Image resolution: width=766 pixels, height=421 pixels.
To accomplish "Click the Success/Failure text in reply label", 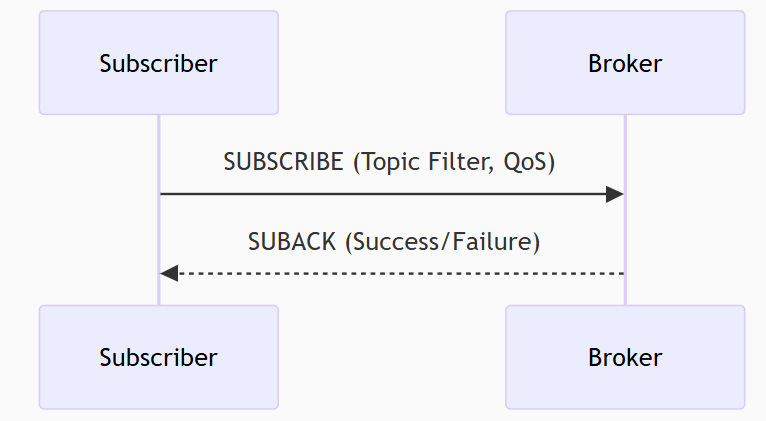I will tap(443, 242).
